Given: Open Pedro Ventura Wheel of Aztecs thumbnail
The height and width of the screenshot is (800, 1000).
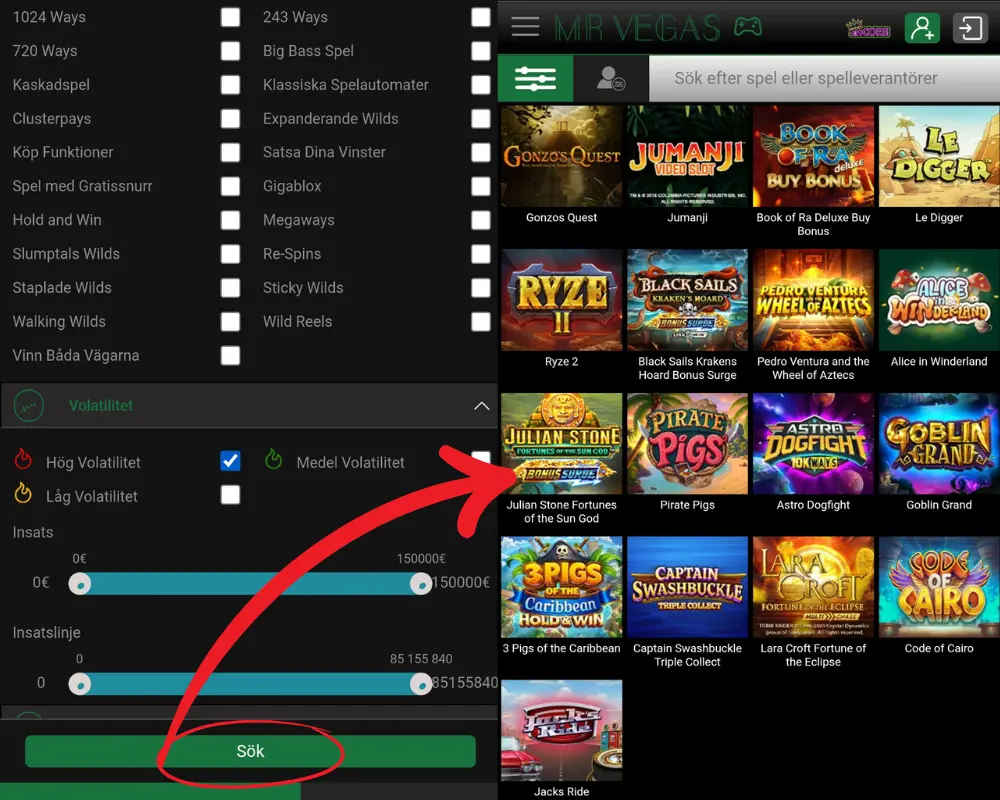Looking at the screenshot, I should [x=813, y=300].
